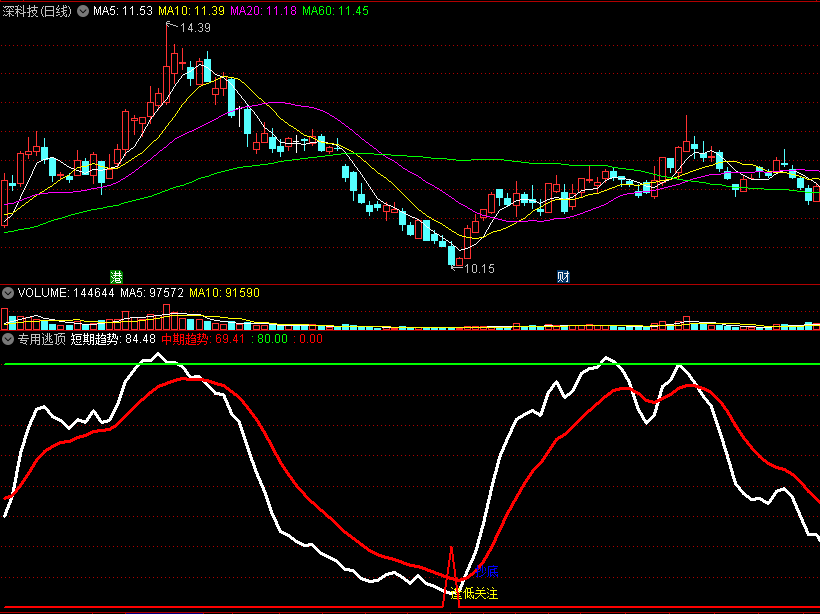Click the VOLUME: 144644 readout
Viewport: 820px width, 614px height.
click(x=66, y=293)
